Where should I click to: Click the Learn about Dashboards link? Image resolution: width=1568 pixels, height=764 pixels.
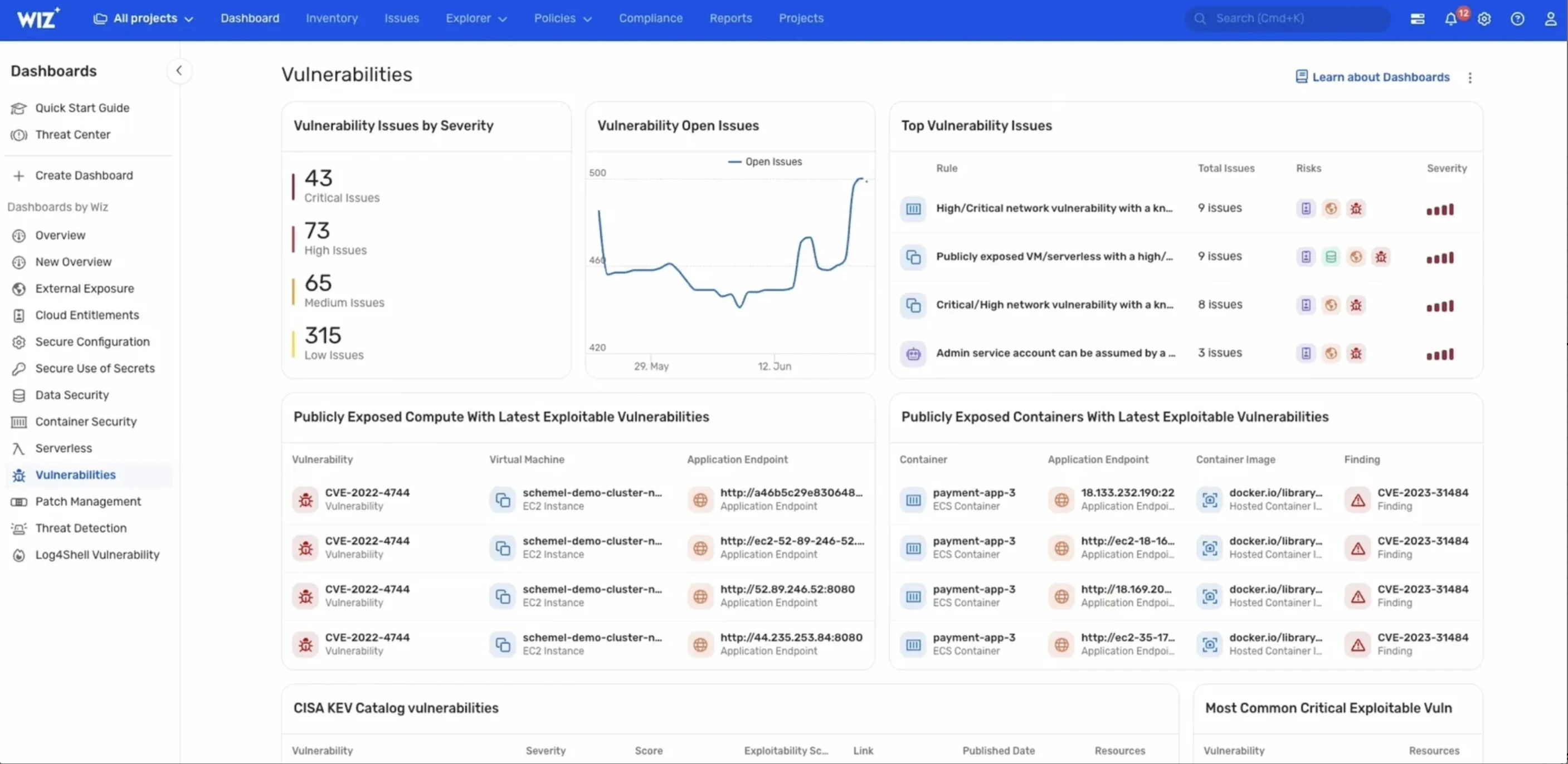(x=1372, y=77)
